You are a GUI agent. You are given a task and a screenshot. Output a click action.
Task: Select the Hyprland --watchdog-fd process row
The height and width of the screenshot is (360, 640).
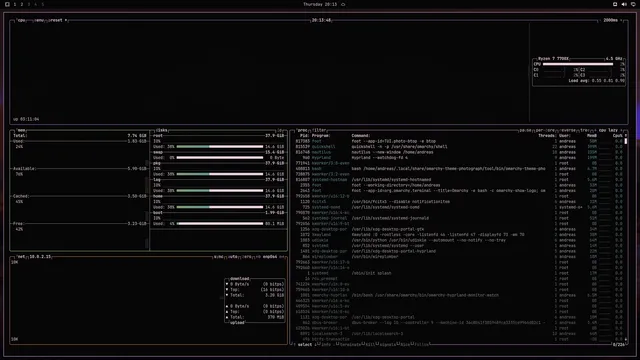coord(459,158)
